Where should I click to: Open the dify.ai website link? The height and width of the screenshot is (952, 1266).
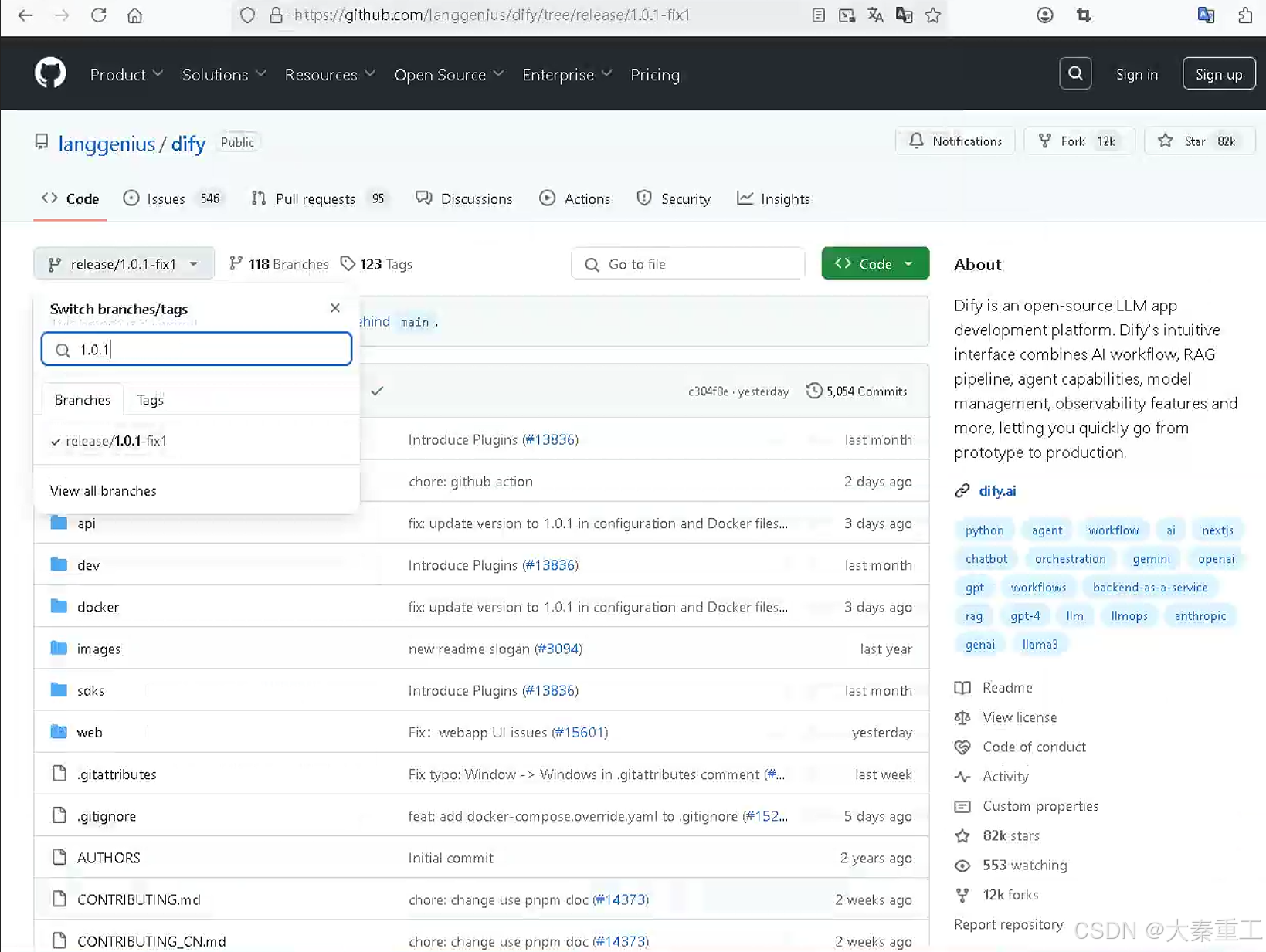click(997, 490)
